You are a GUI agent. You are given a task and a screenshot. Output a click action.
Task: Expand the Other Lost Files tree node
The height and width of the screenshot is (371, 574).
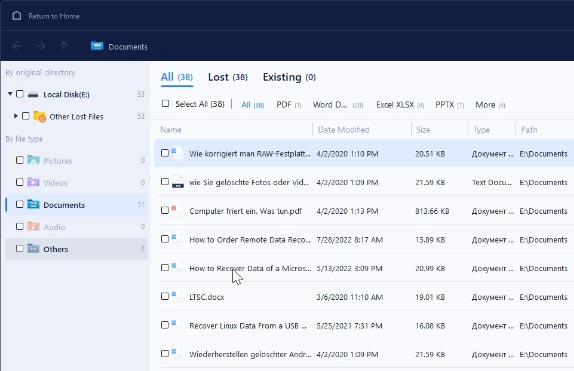[16, 116]
